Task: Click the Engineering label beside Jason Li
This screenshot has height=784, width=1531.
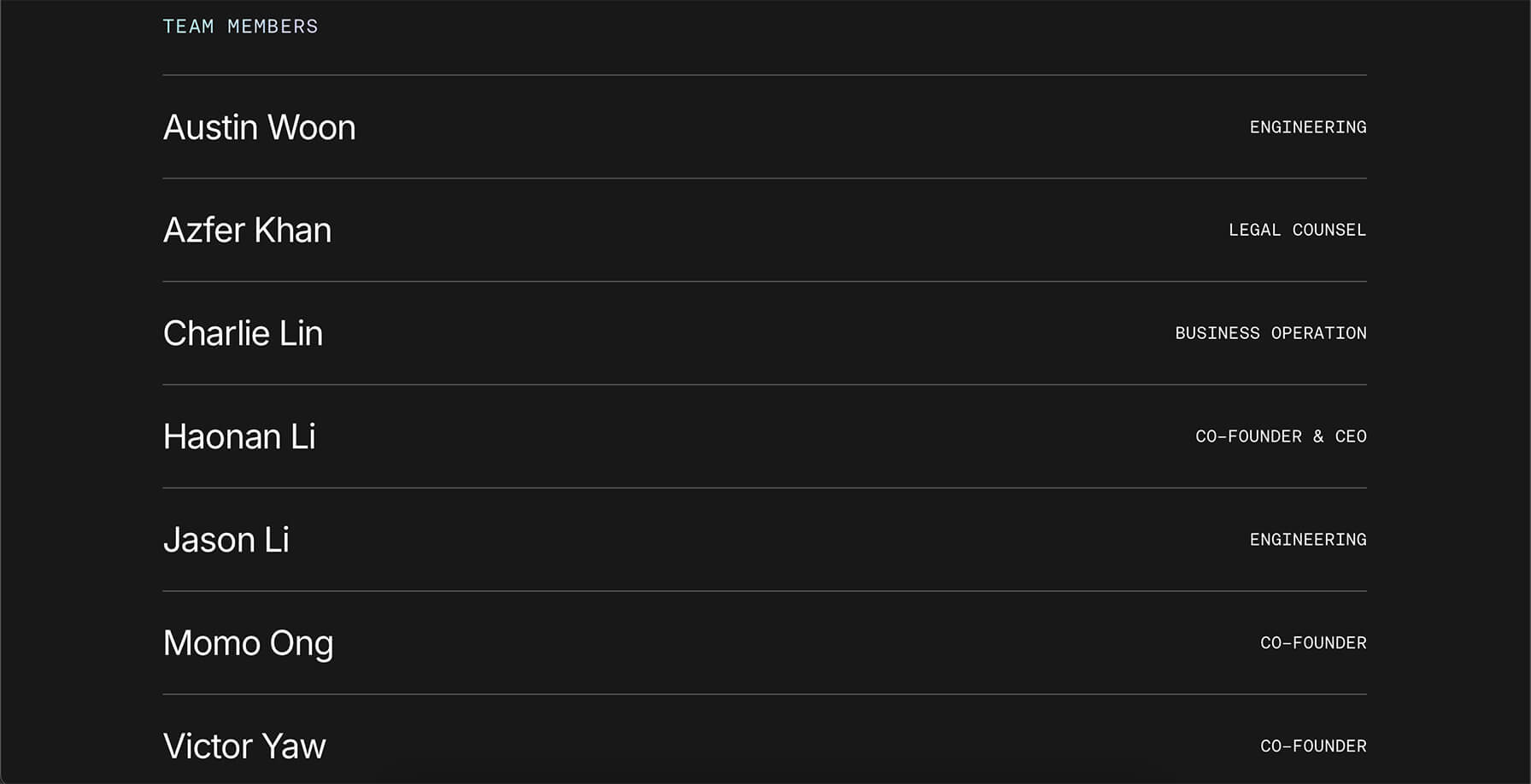Action: [x=1308, y=540]
